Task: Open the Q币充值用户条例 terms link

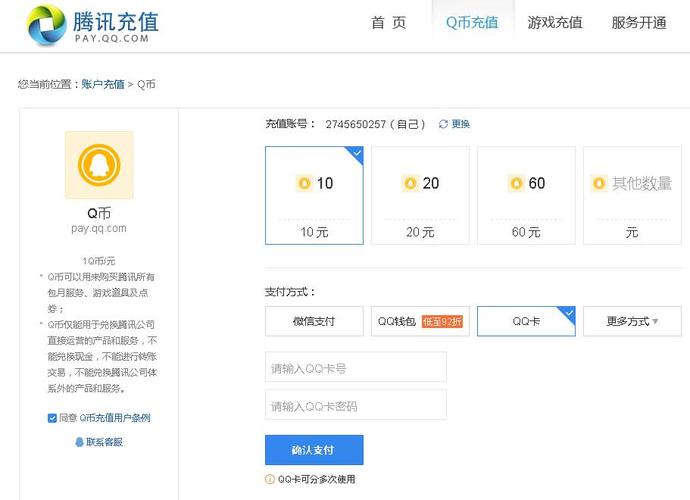Action: click(x=115, y=418)
